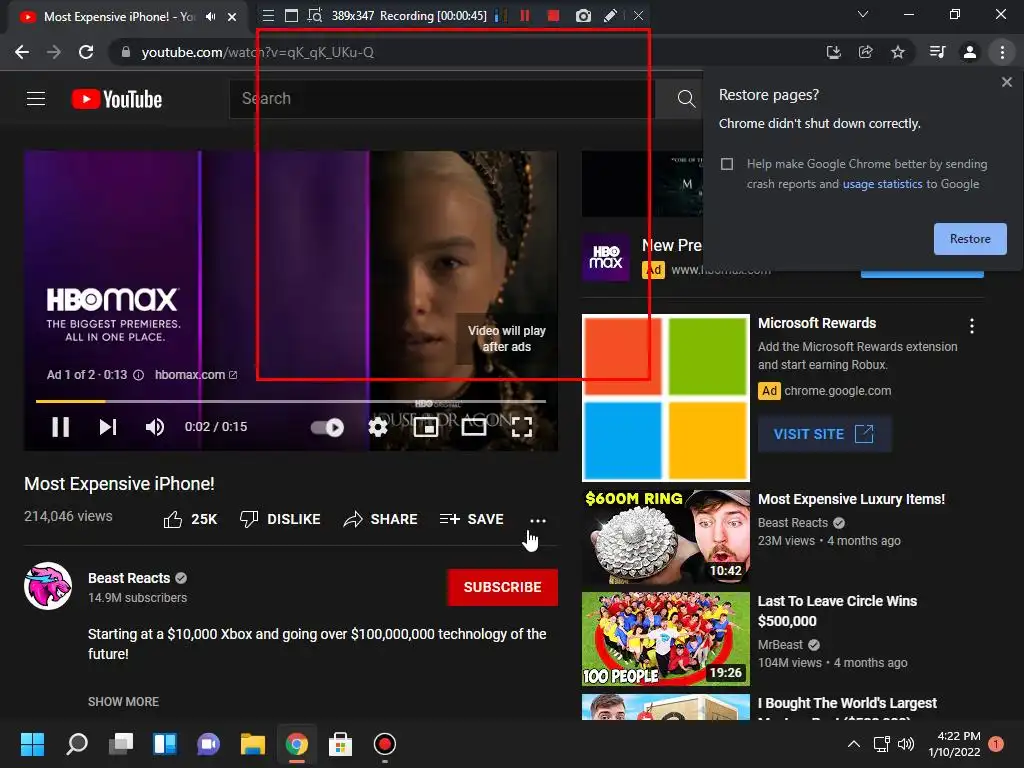Open the usage statistics link
Image resolution: width=1024 pixels, height=768 pixels.
tap(882, 184)
